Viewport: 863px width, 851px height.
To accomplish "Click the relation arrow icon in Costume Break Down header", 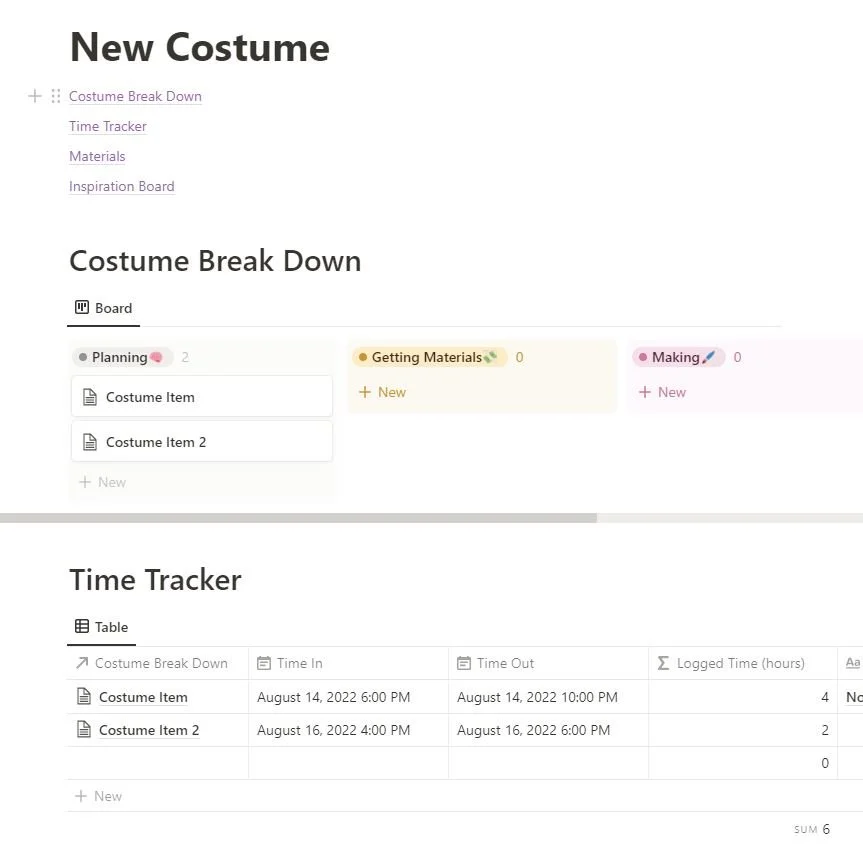I will click(x=82, y=663).
